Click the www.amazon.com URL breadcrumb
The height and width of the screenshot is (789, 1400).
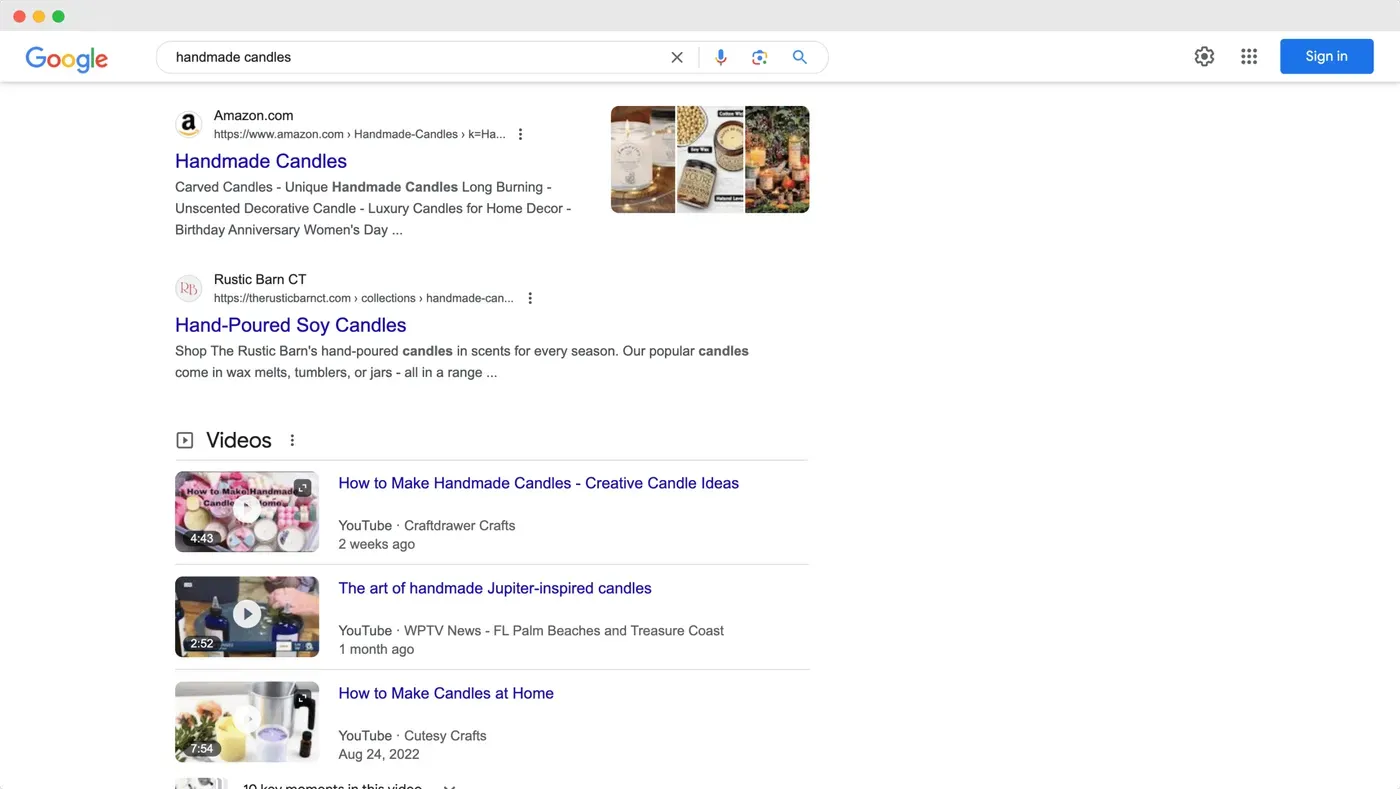(359, 134)
